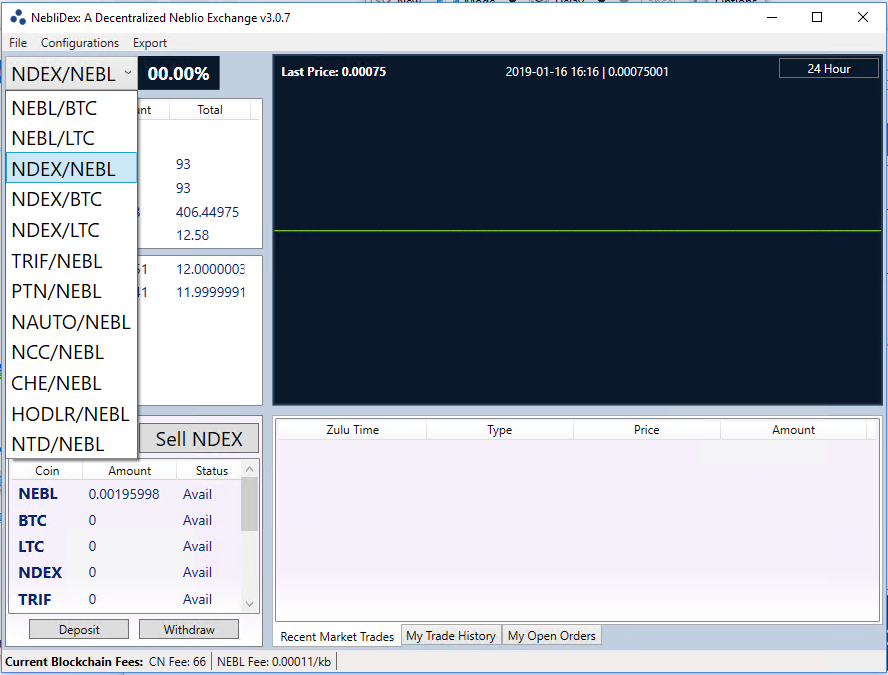Click buy order total 11.9999991
Viewport: 888px width, 675px height.
pyautogui.click(x=211, y=292)
